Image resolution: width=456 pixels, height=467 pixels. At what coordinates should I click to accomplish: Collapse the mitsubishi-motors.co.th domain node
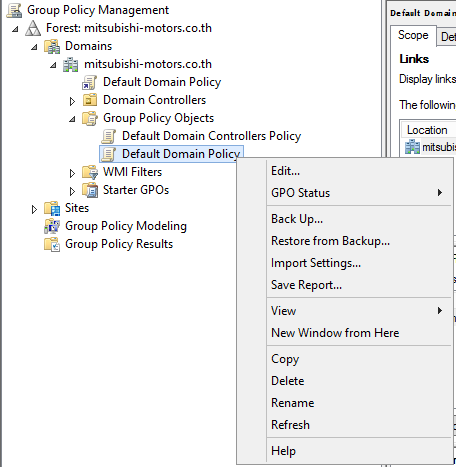pos(53,65)
